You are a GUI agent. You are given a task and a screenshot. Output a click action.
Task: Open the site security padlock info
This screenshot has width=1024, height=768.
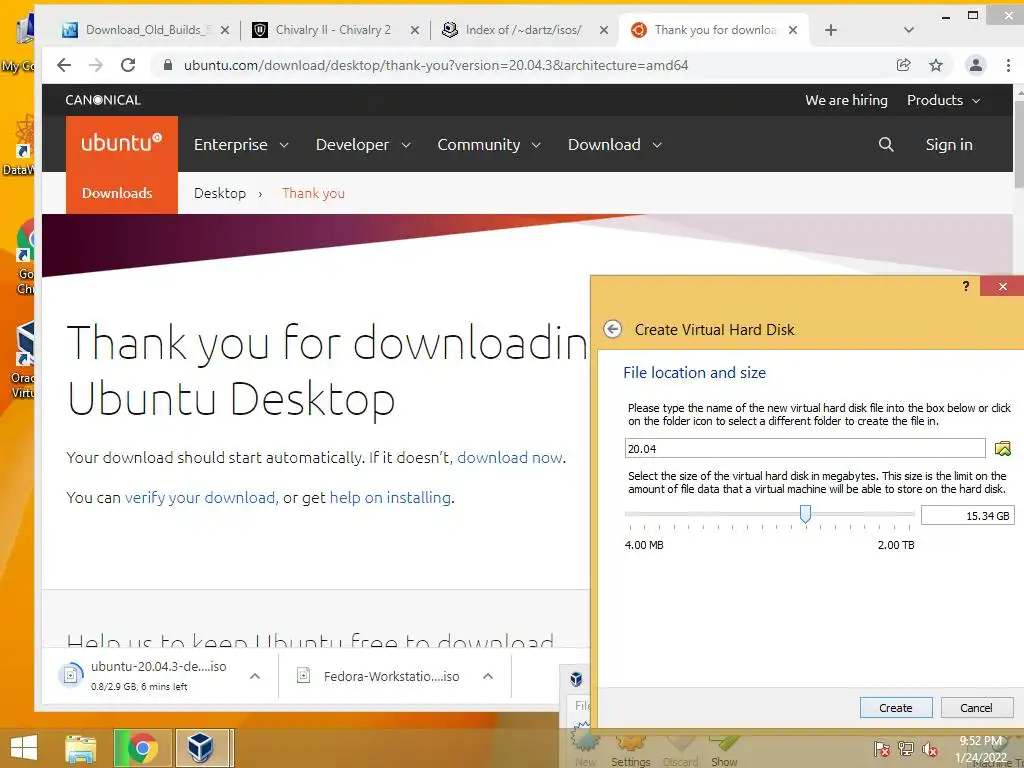[168, 65]
